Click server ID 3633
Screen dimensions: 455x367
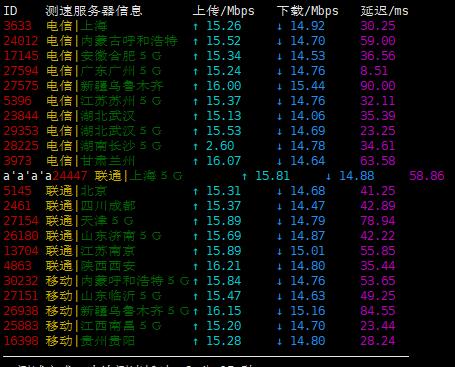[x=17, y=26]
